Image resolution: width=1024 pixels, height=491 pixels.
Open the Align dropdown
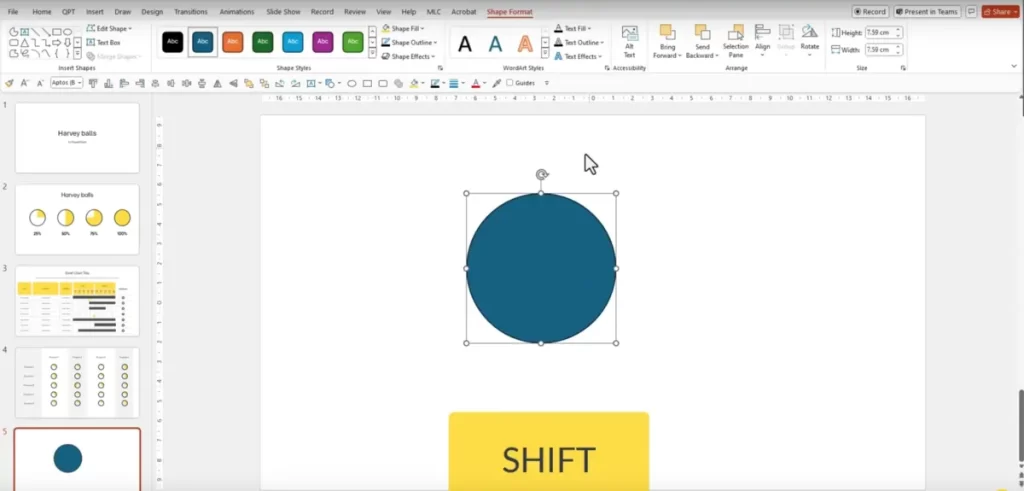pos(762,42)
